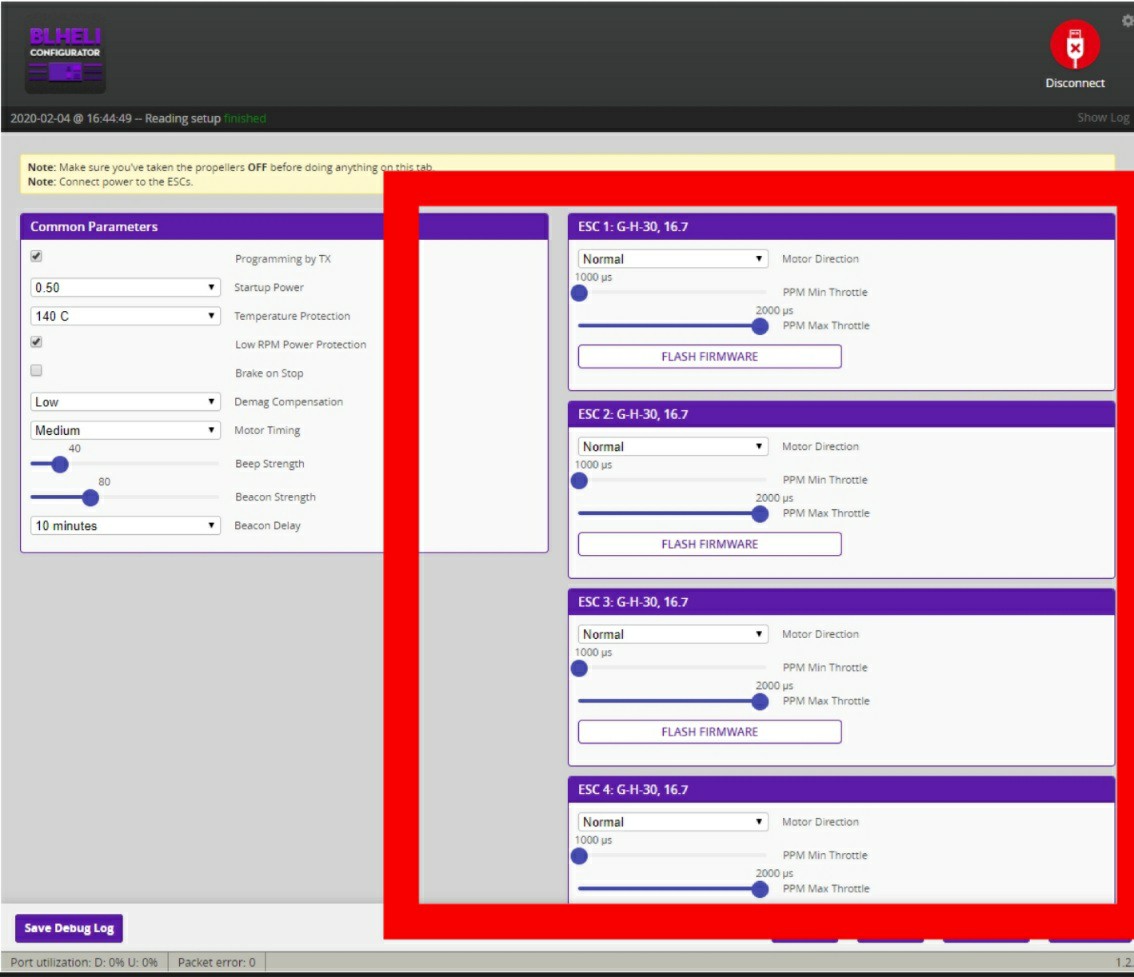This screenshot has width=1134, height=977.
Task: Click Beacon Strength slider handle
Action: click(x=90, y=498)
